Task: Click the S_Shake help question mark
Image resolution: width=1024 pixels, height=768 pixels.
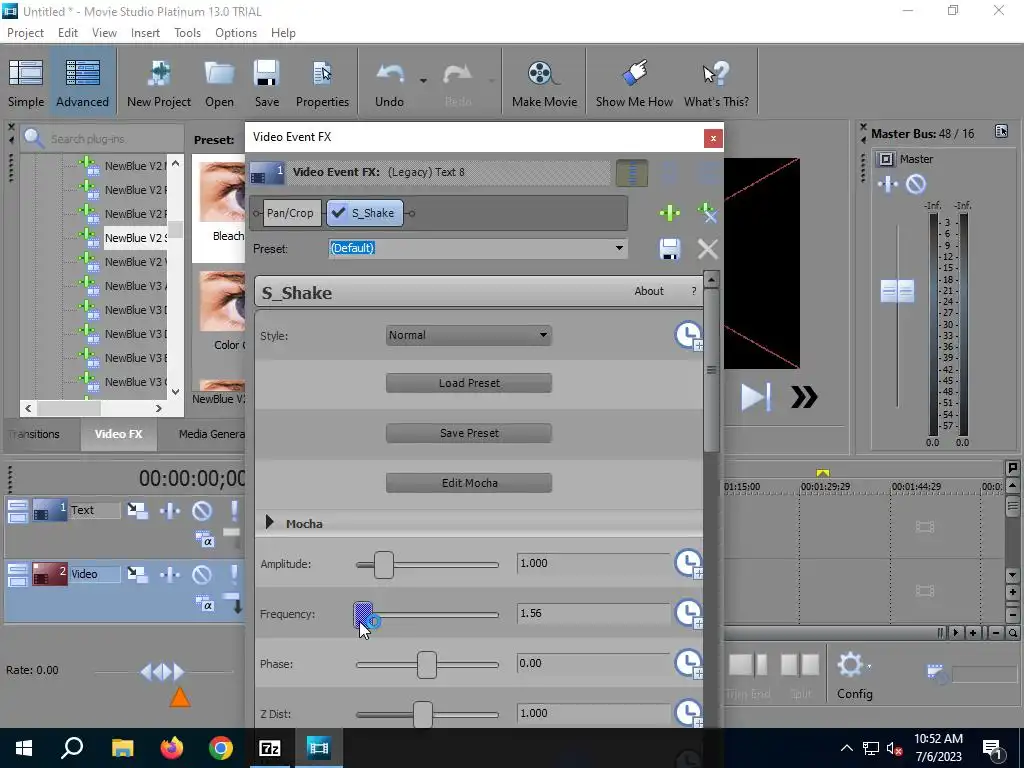Action: click(x=694, y=291)
